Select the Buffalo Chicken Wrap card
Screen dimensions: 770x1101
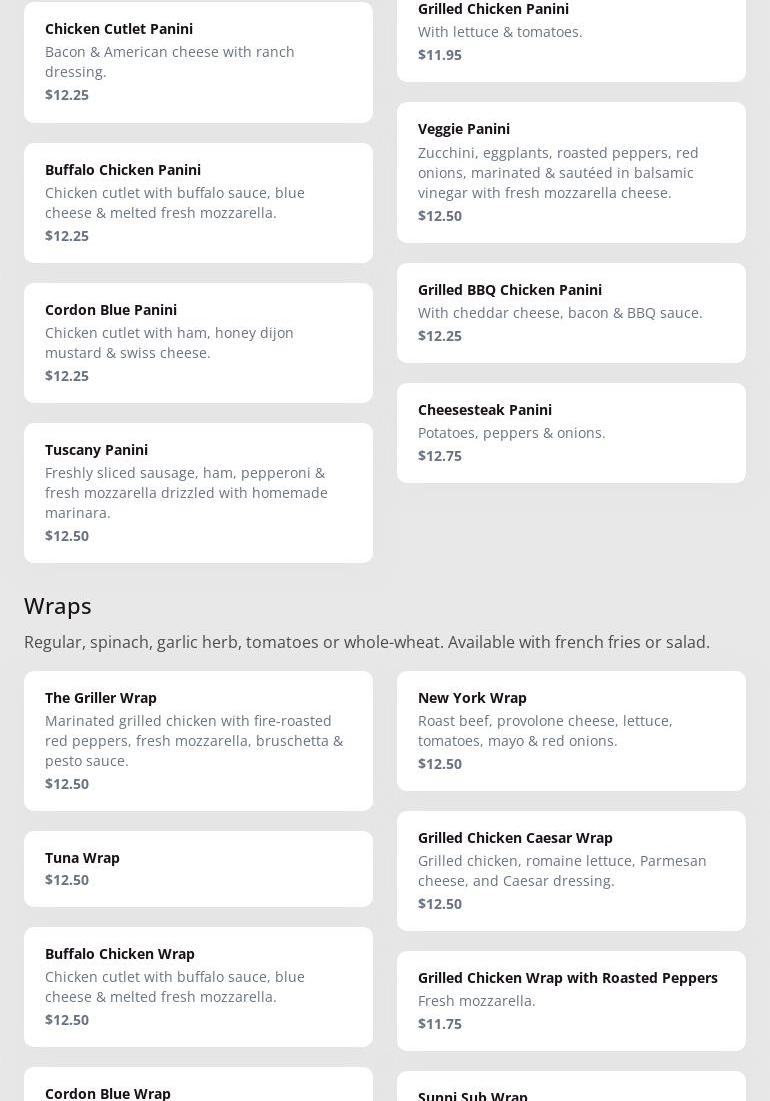[198, 987]
